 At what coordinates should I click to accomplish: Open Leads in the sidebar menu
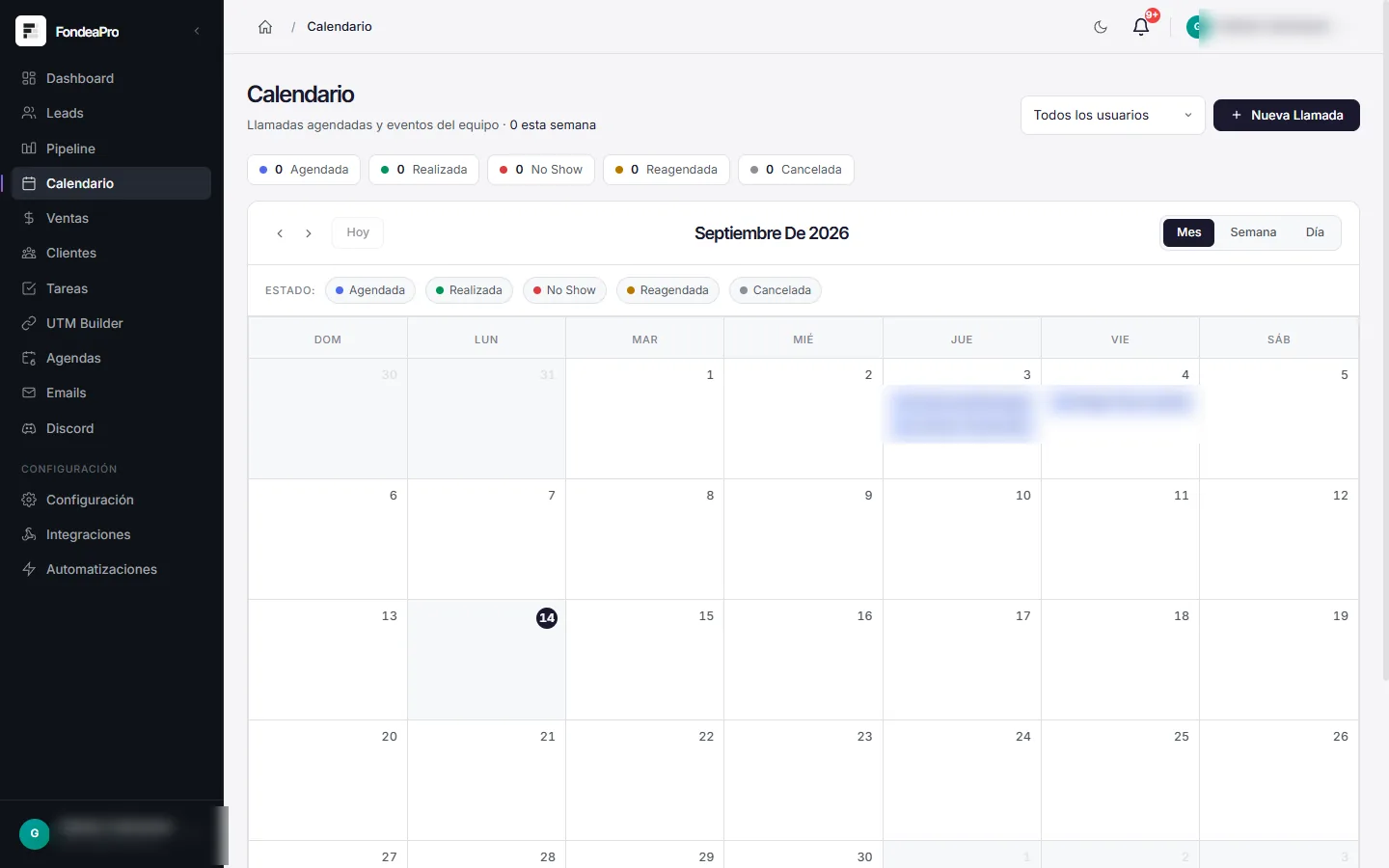pyautogui.click(x=111, y=113)
